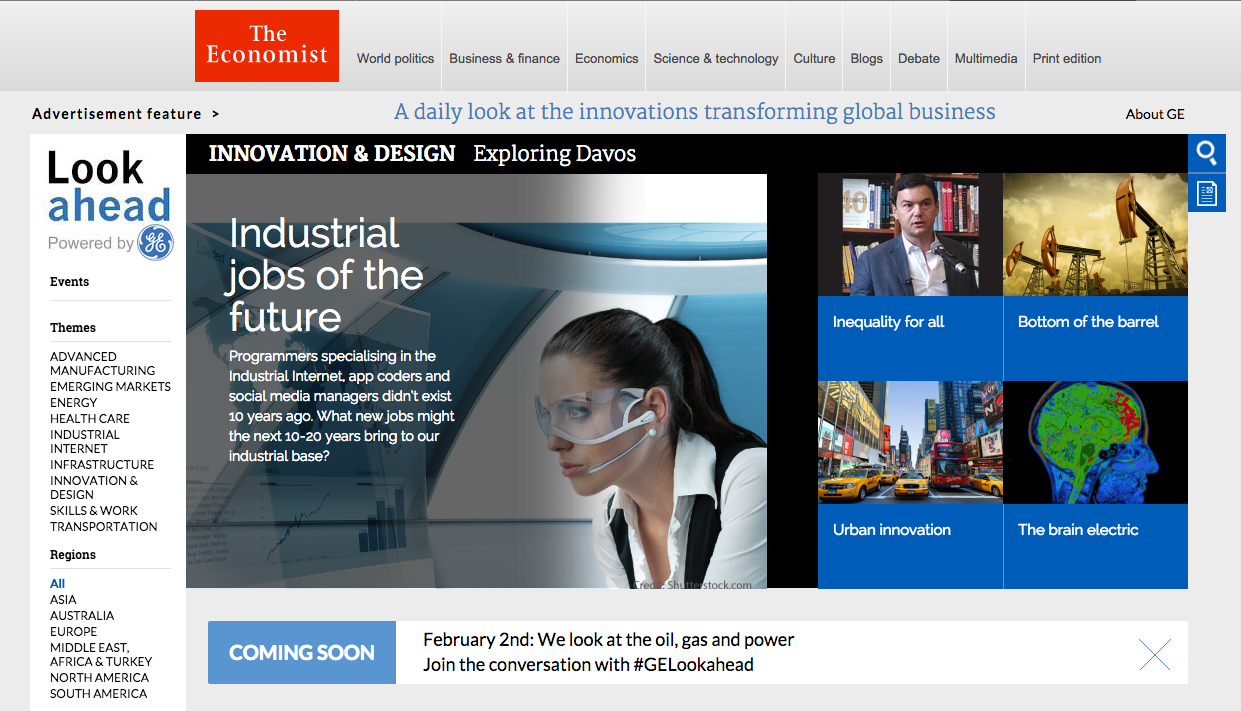1241x711 pixels.
Task: Select Emerging Markets theme
Action: pyautogui.click(x=110, y=386)
